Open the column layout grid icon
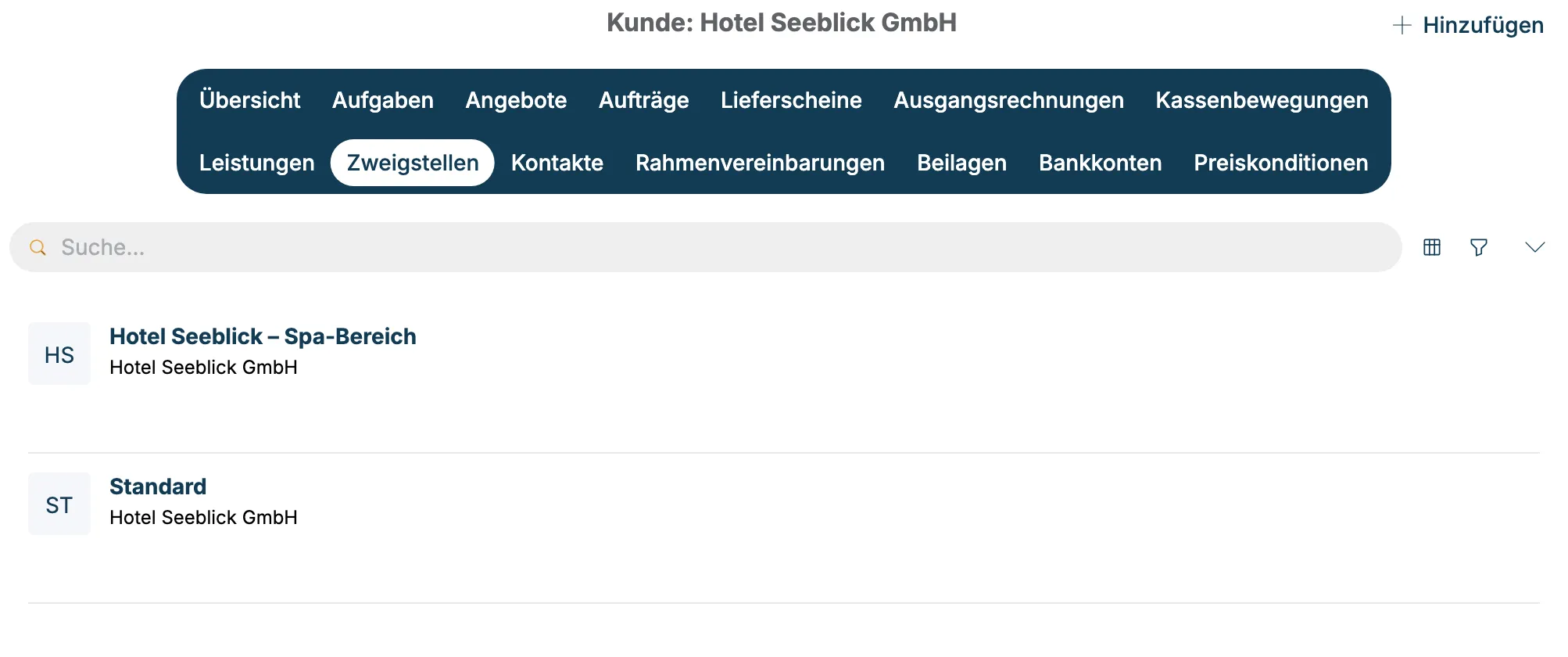 1432,247
